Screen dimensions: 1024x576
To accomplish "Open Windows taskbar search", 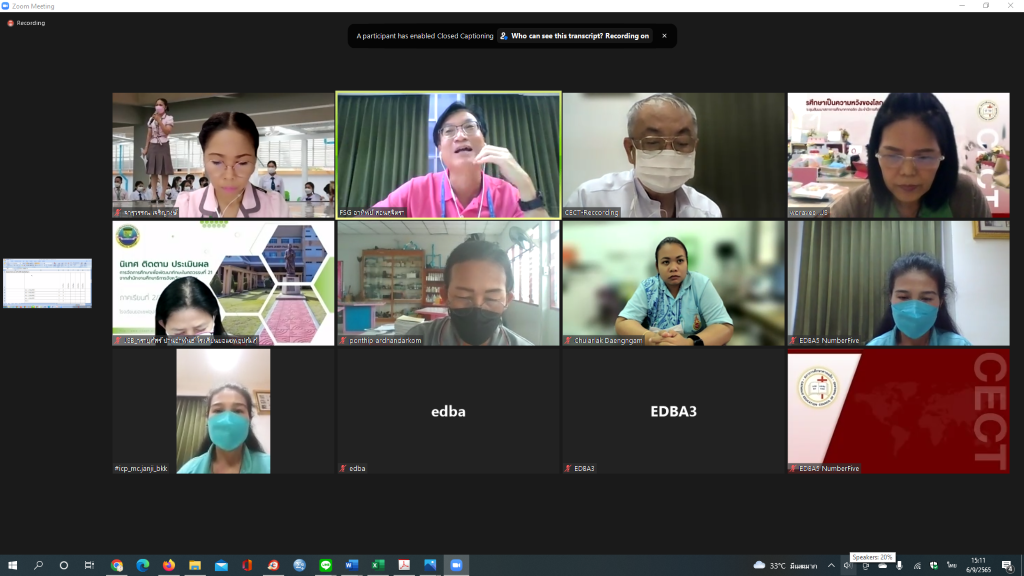I will pos(38,565).
